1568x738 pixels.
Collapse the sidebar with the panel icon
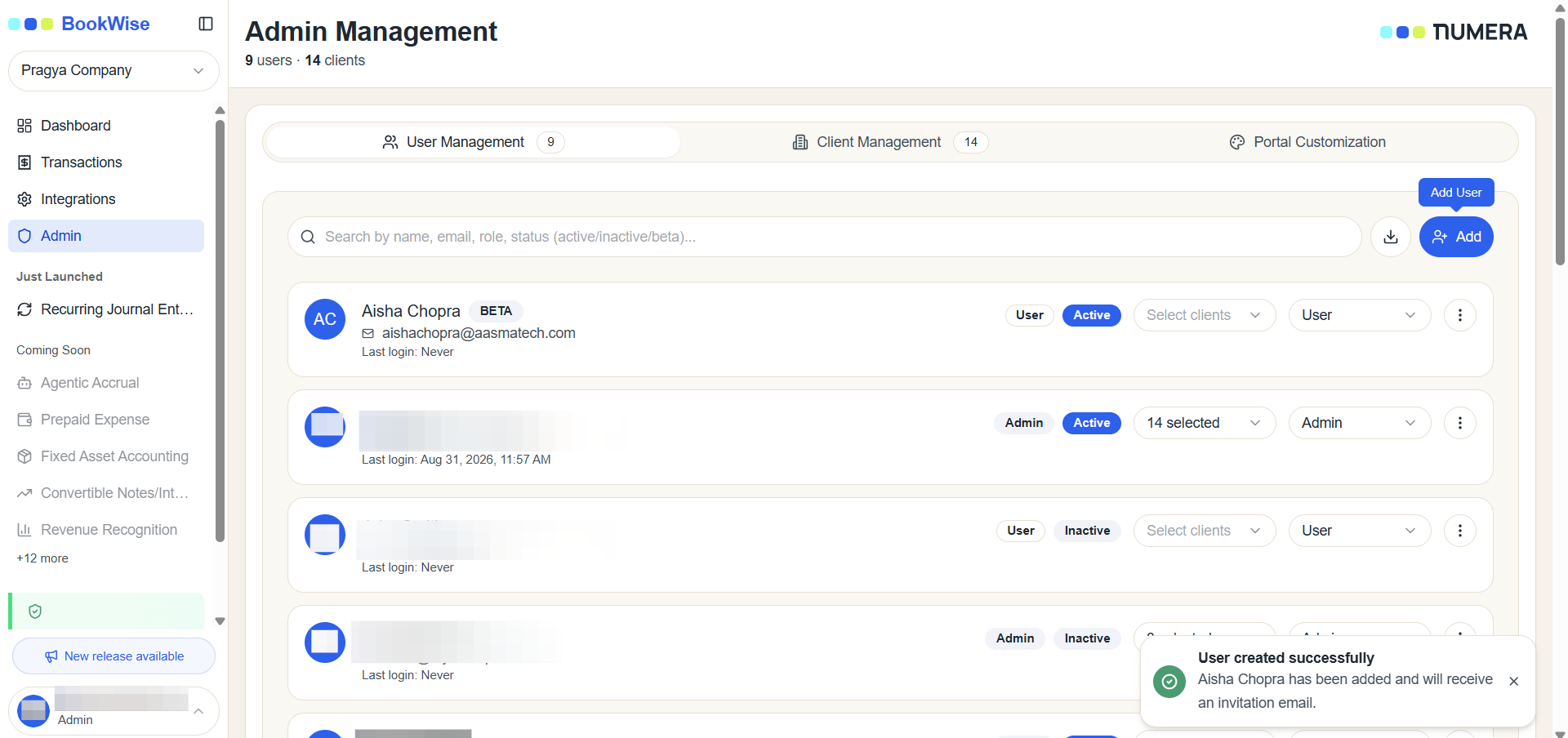point(206,24)
